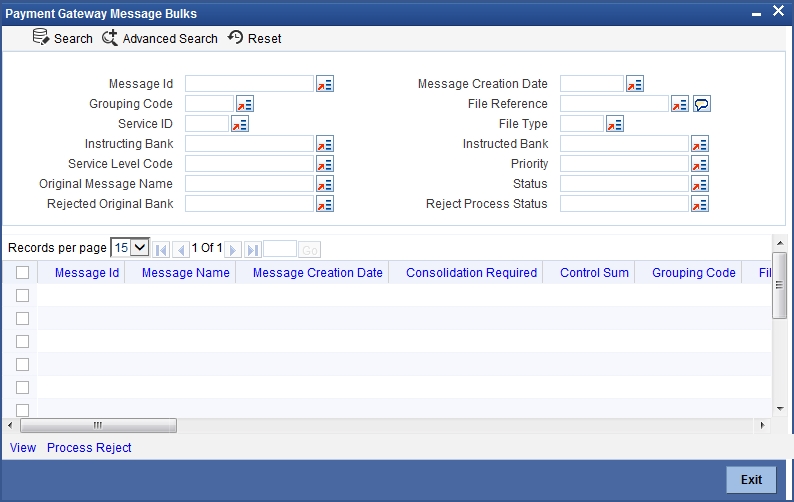The image size is (794, 502).
Task: Focus the page number input box
Action: [280, 249]
